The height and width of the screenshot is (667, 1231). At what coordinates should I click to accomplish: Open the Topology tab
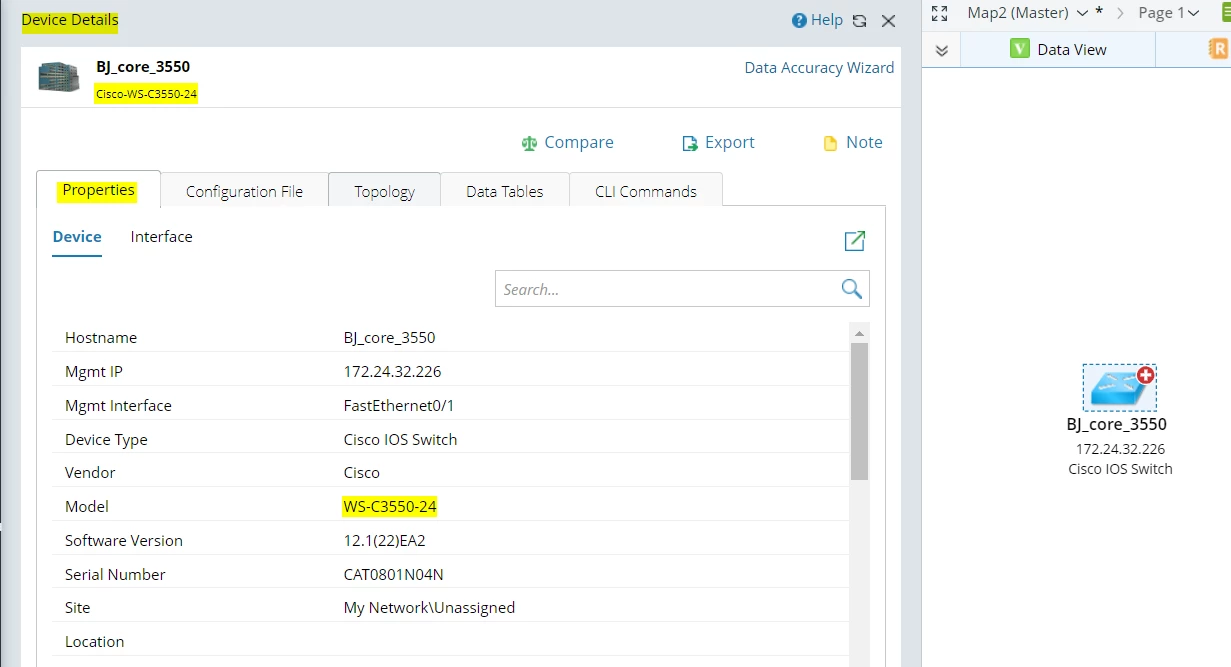384,191
